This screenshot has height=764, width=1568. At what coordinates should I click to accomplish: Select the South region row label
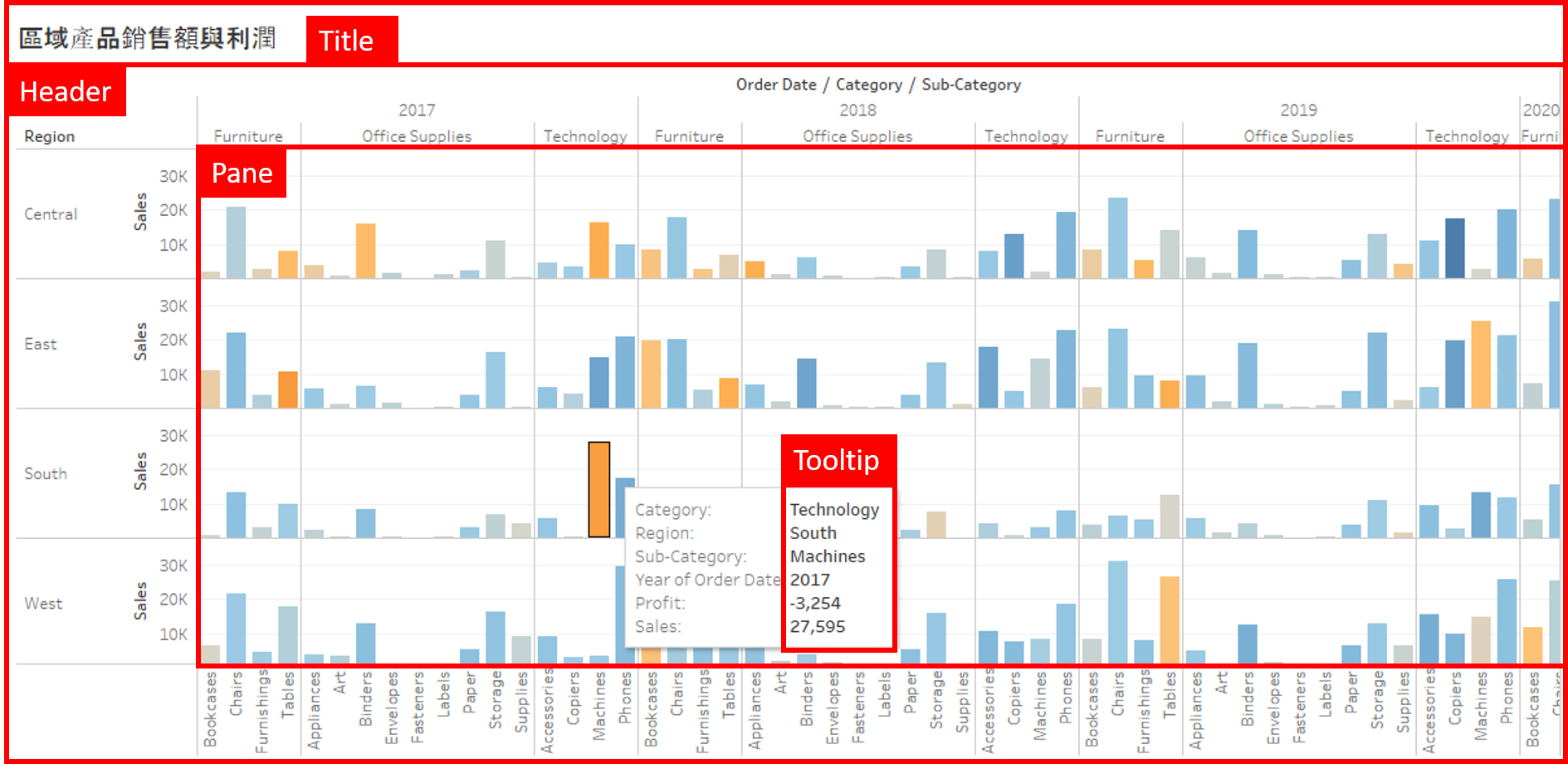coord(46,473)
